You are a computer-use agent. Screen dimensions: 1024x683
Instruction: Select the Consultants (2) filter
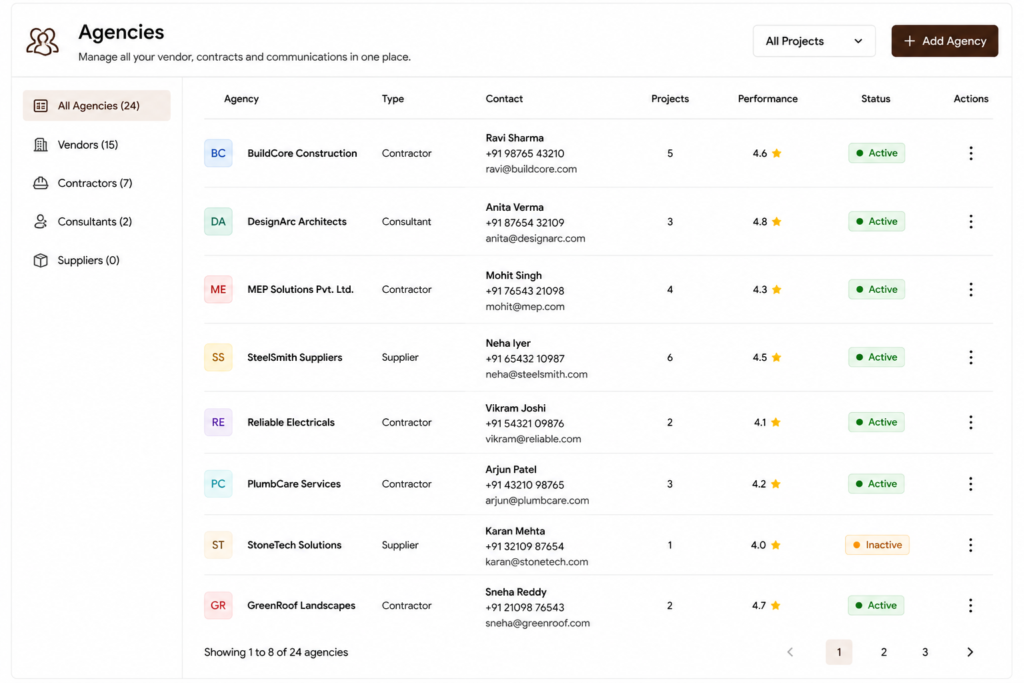(97, 221)
